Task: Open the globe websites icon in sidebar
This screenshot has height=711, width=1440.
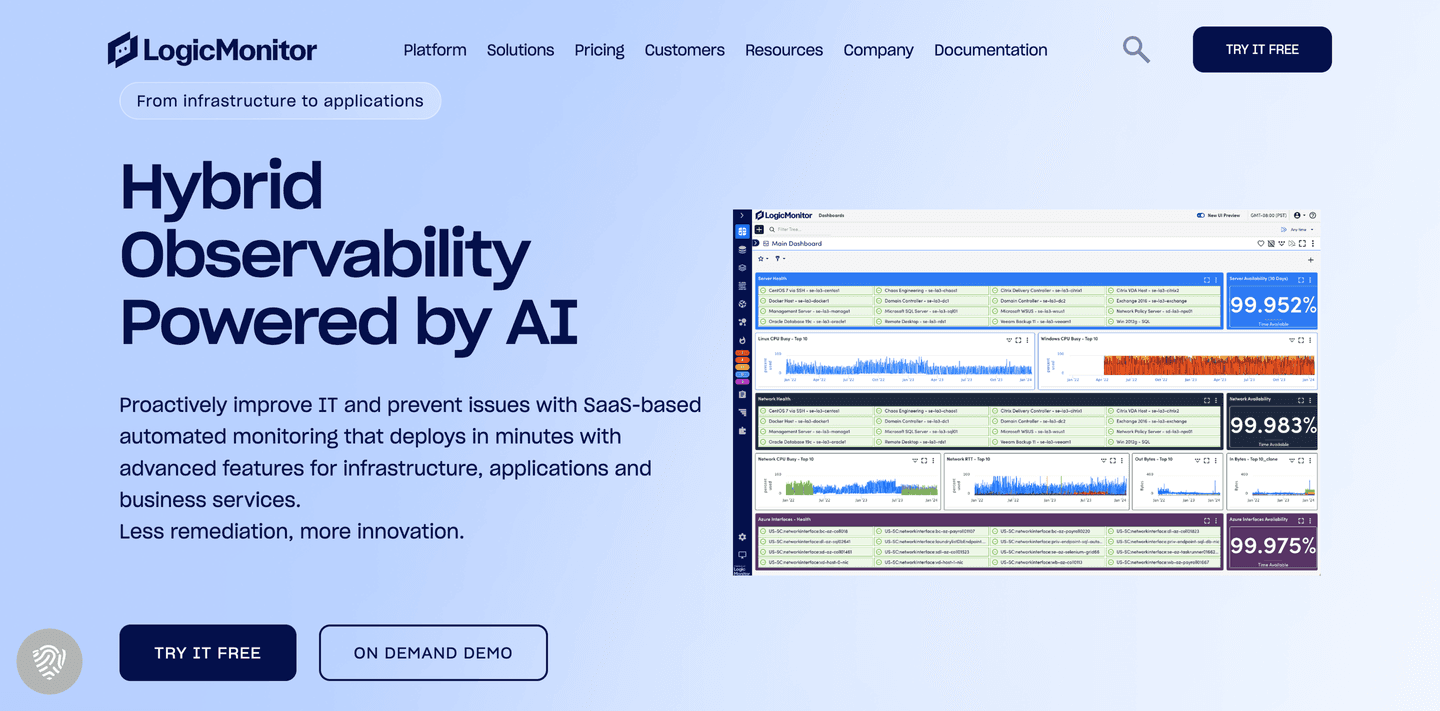Action: 742,304
